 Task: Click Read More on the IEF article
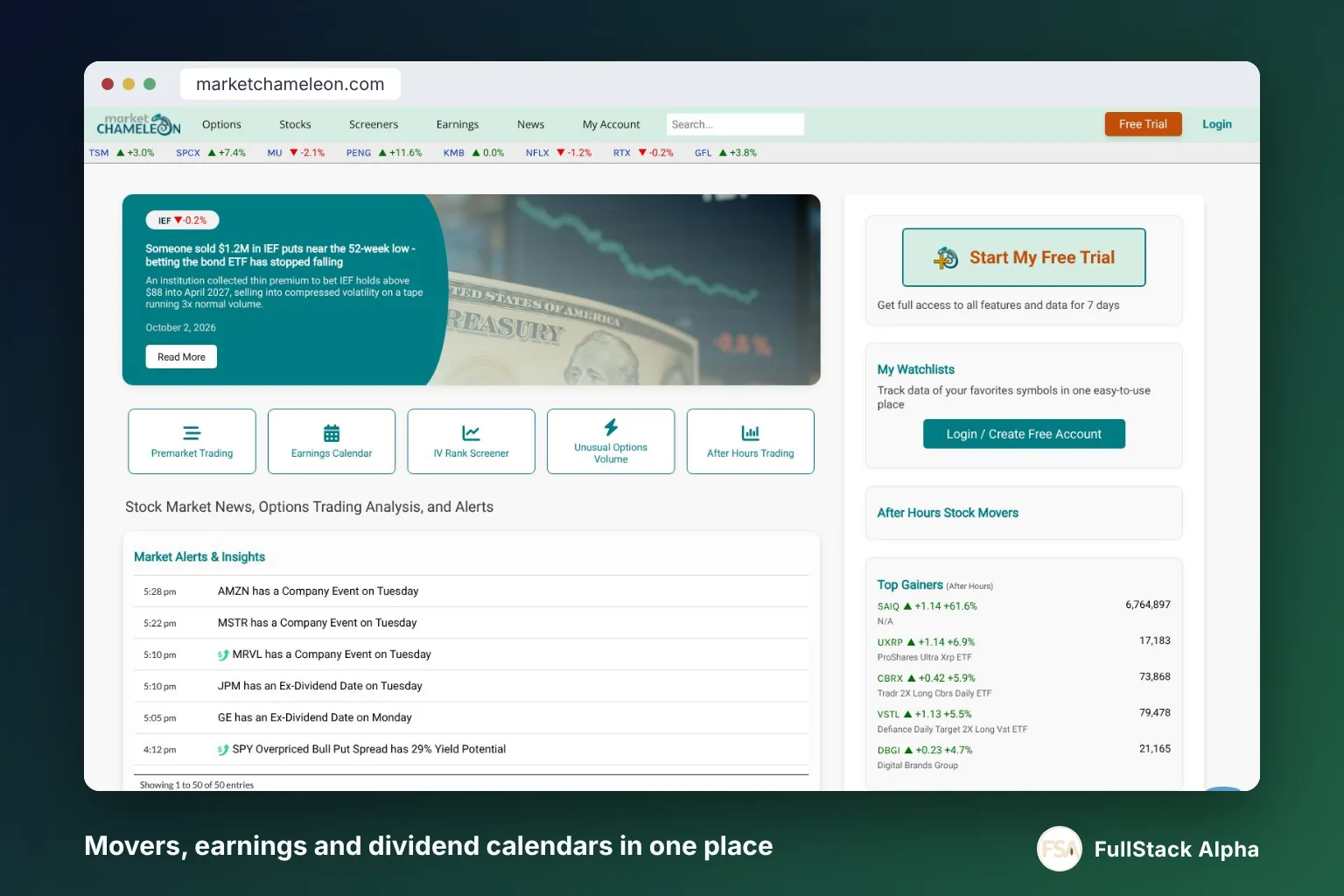pyautogui.click(x=181, y=357)
